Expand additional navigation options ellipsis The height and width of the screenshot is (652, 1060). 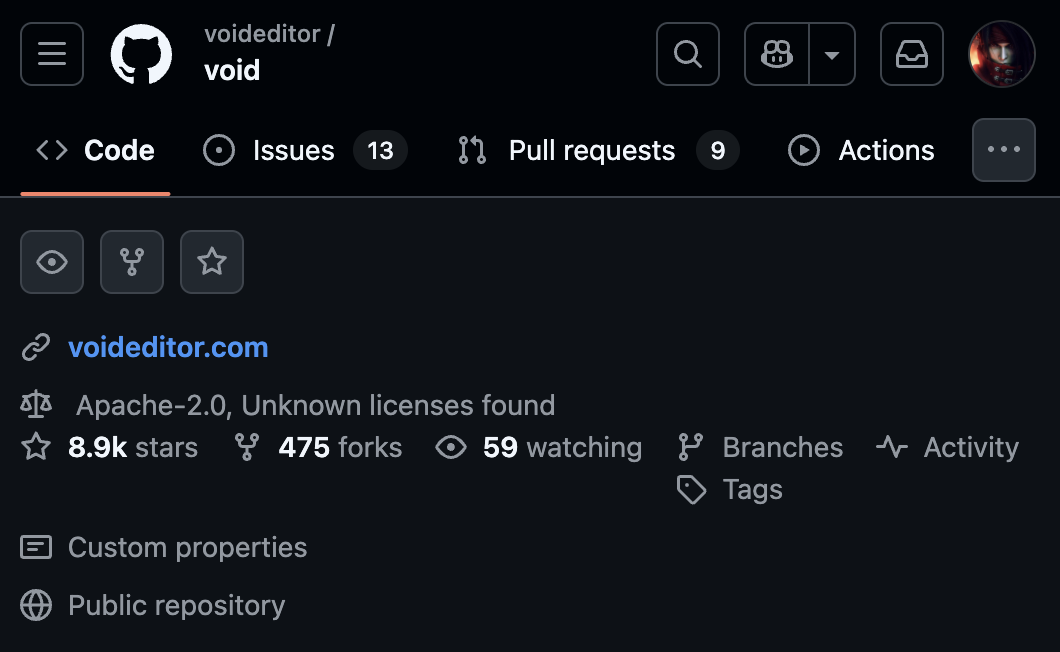click(1004, 150)
